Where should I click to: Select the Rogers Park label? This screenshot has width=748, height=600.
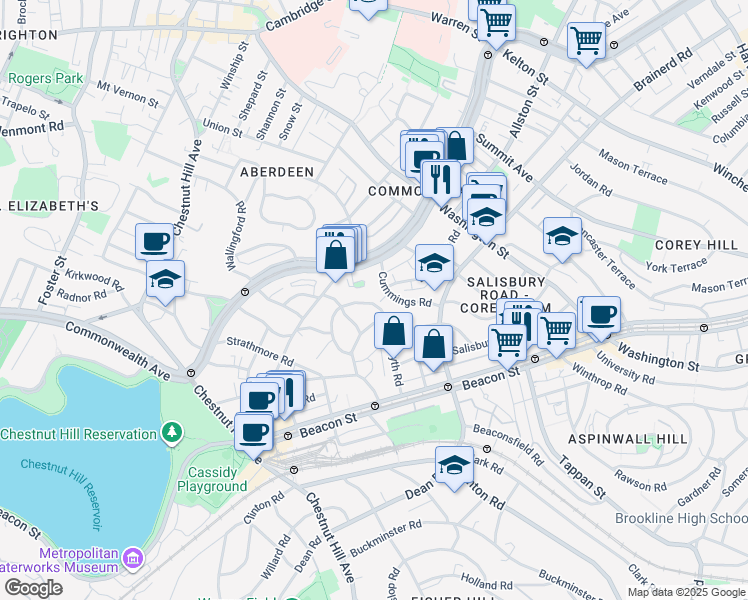pos(34,78)
